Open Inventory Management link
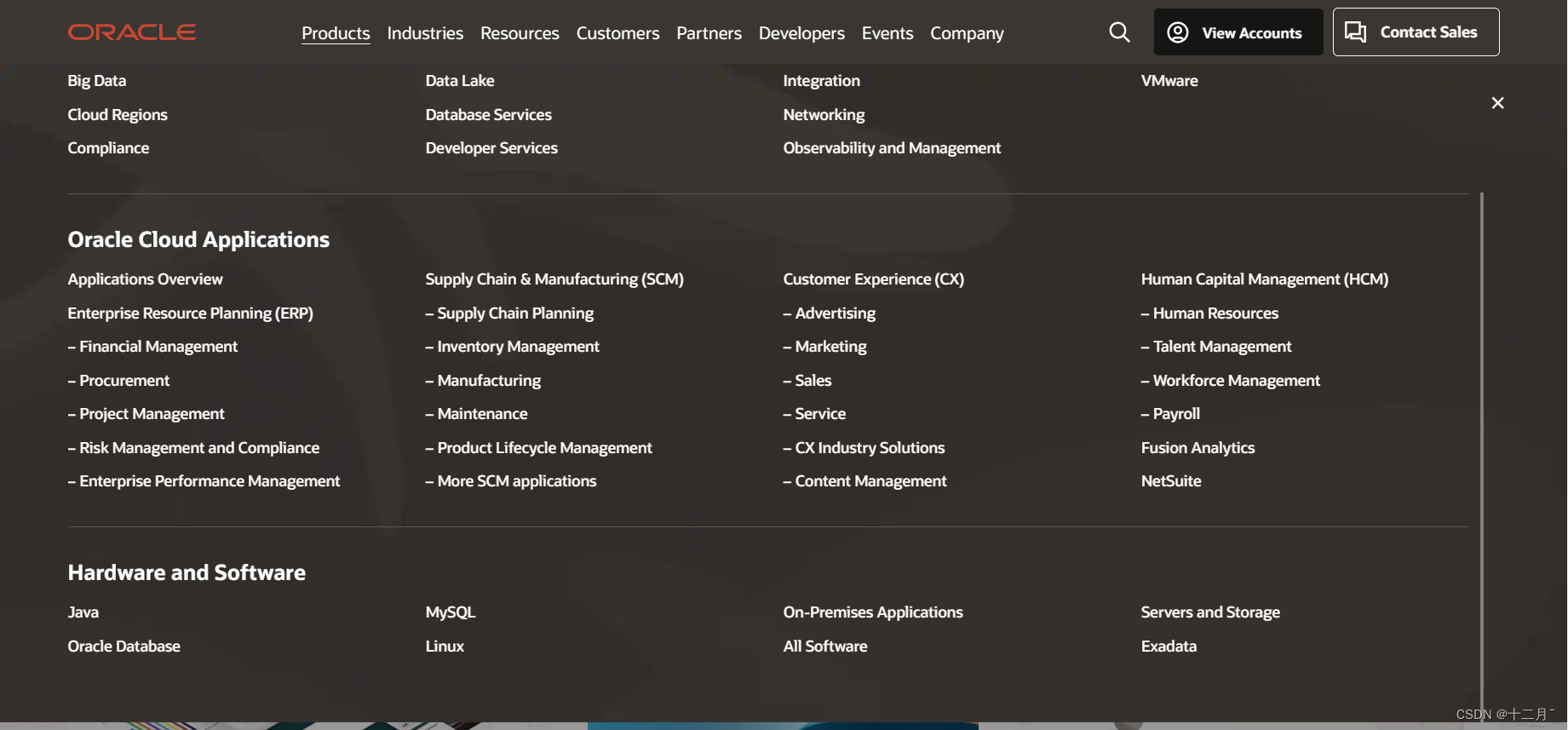Screen dimensions: 1568x730 (x=513, y=347)
